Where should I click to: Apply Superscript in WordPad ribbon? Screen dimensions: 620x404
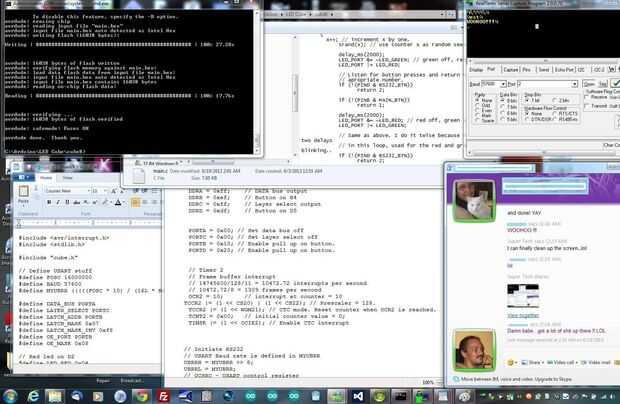95,202
